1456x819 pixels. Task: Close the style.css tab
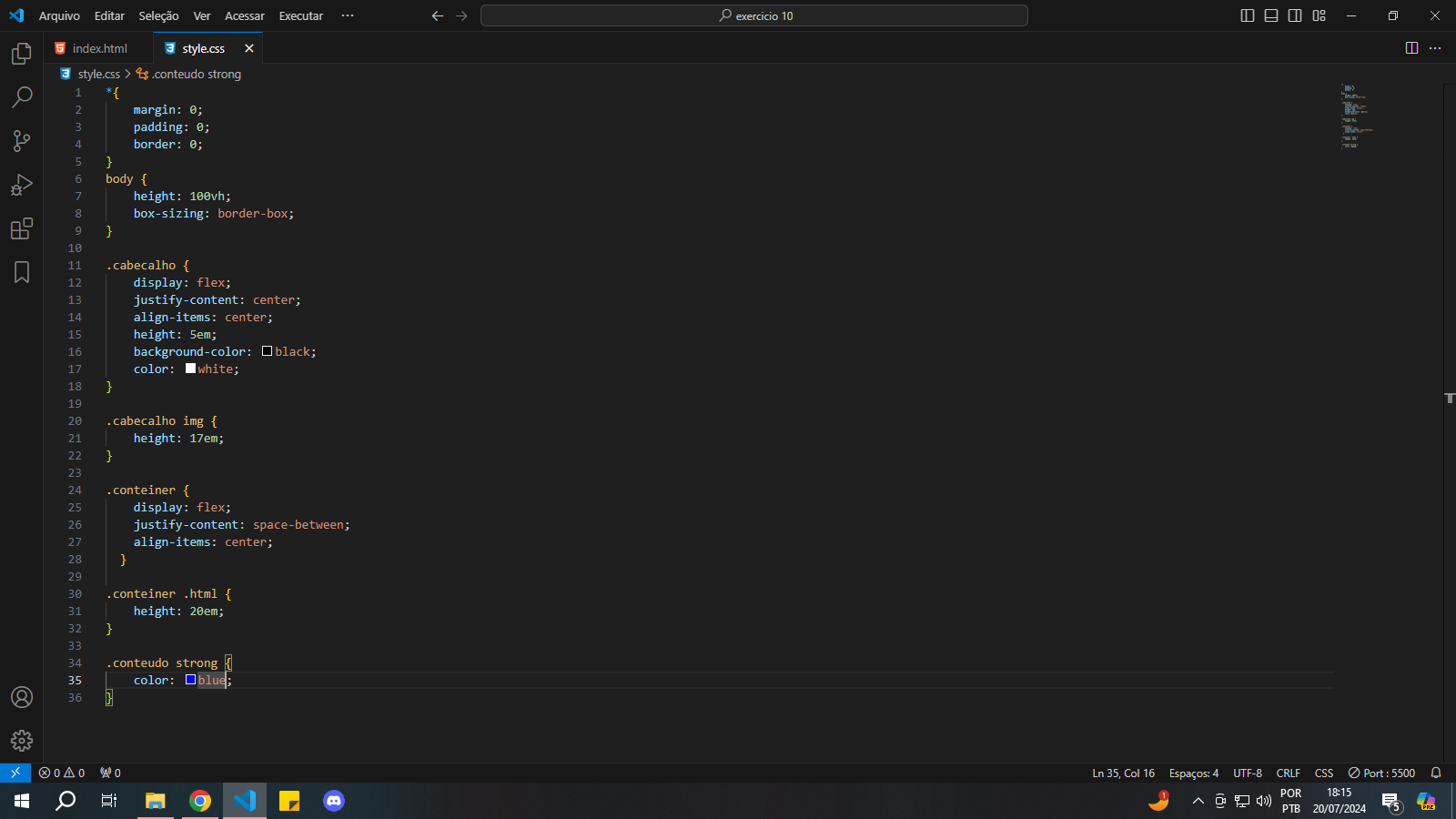click(248, 48)
